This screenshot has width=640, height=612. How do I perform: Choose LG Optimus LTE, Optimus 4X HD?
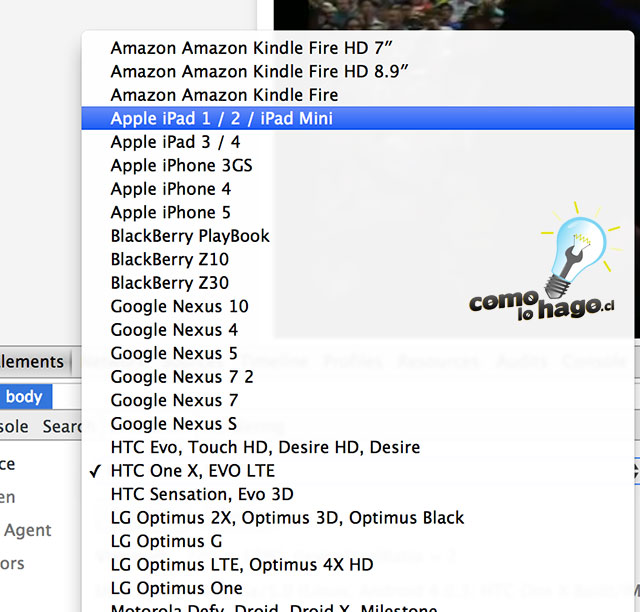pos(242,565)
